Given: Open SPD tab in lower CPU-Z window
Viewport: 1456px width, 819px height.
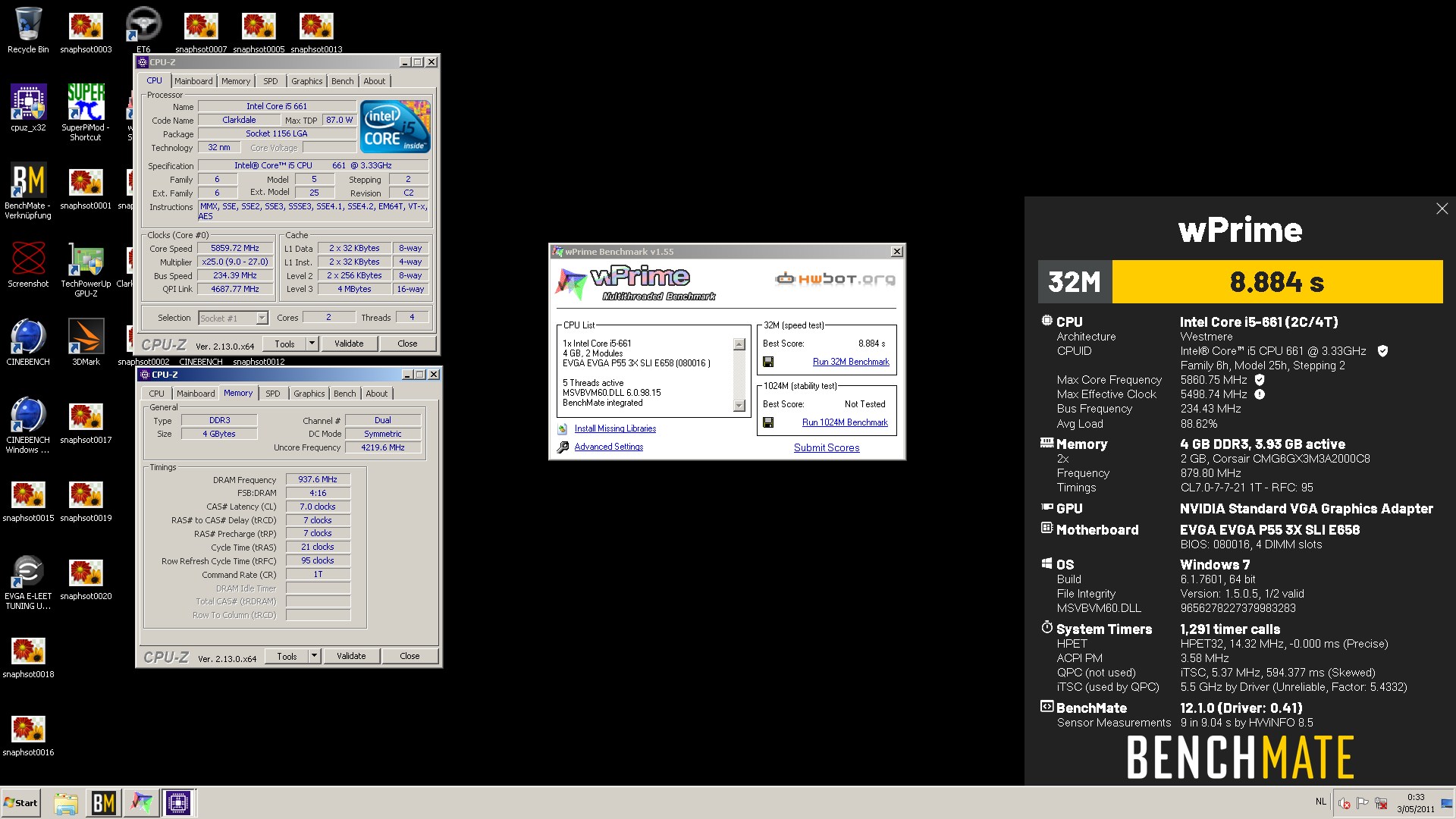Looking at the screenshot, I should [x=273, y=394].
